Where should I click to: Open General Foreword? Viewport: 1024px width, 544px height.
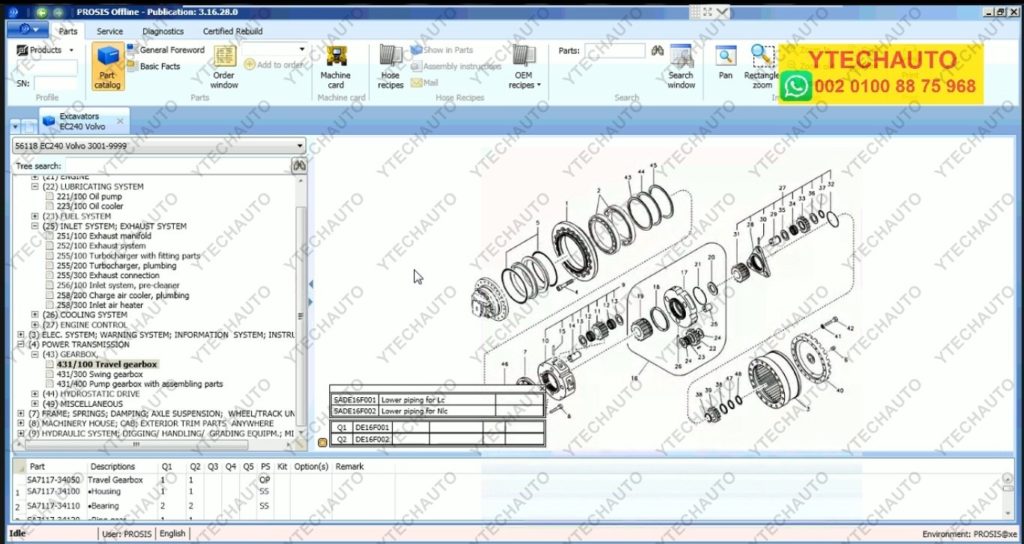pos(166,50)
